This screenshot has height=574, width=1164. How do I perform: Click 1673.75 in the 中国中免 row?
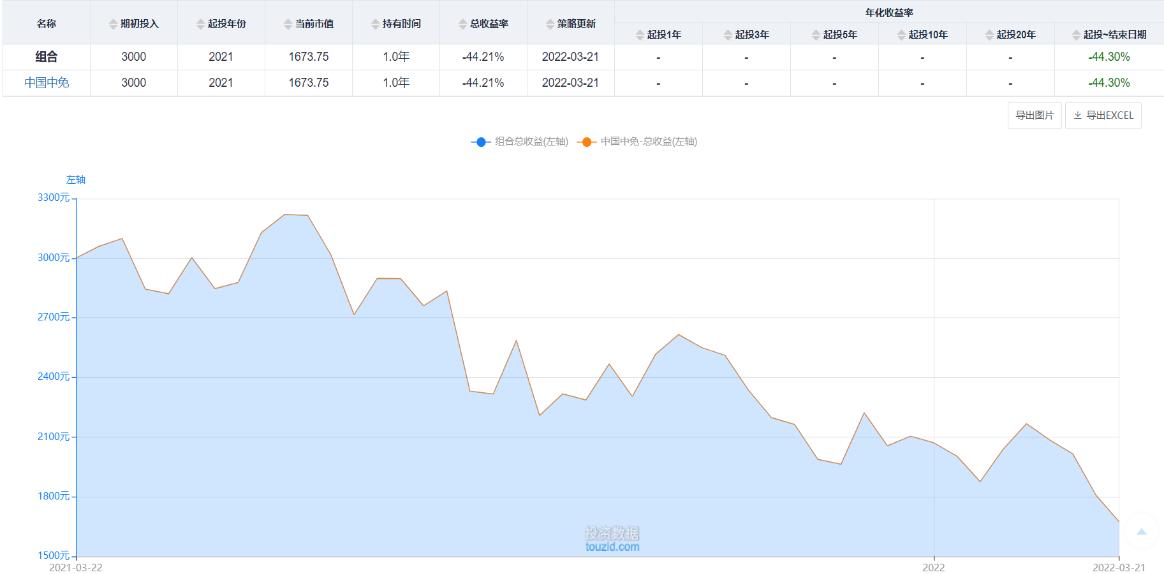click(x=309, y=83)
